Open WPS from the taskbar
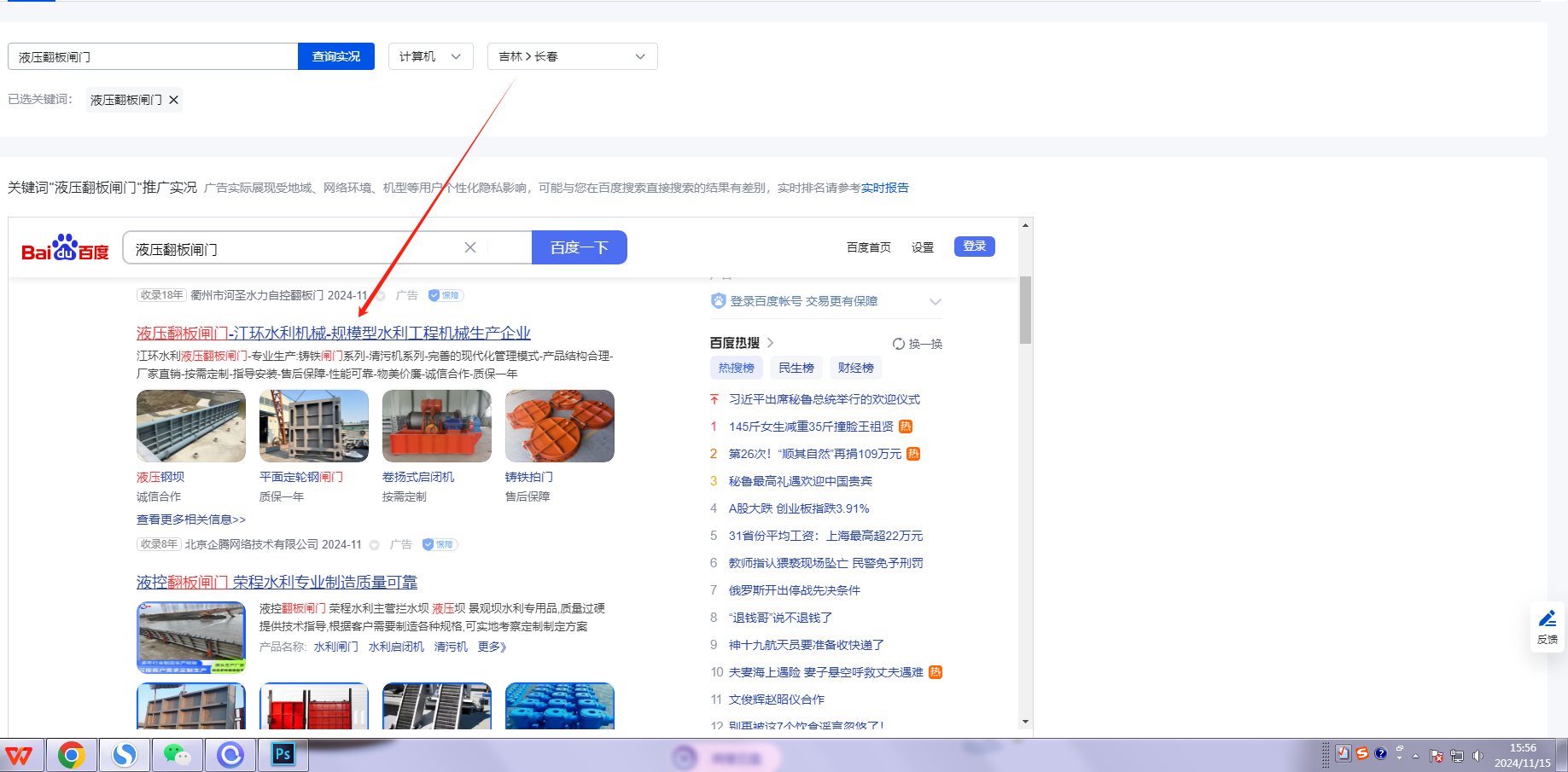 pyautogui.click(x=20, y=755)
